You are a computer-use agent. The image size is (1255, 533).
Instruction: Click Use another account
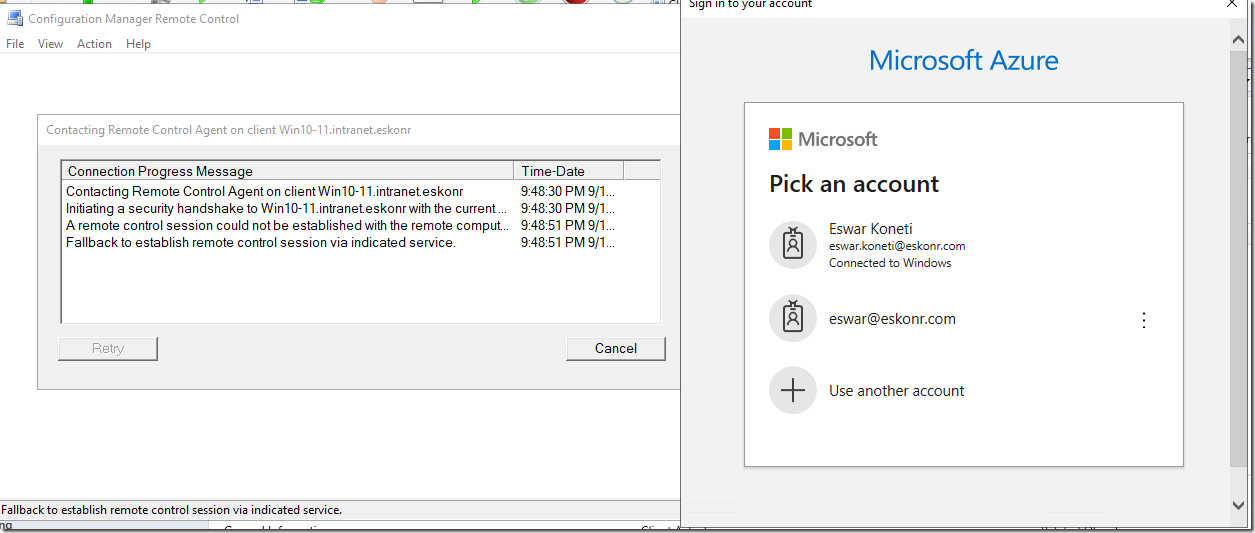pyautogui.click(x=964, y=391)
